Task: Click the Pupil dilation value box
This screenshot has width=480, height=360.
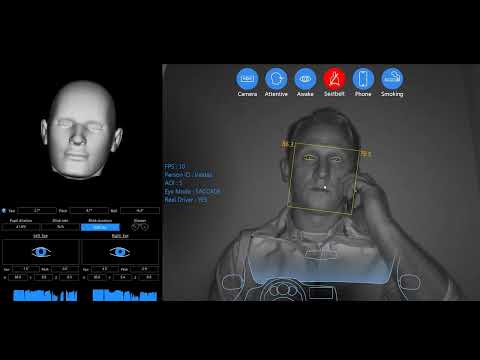Action: coord(21,227)
